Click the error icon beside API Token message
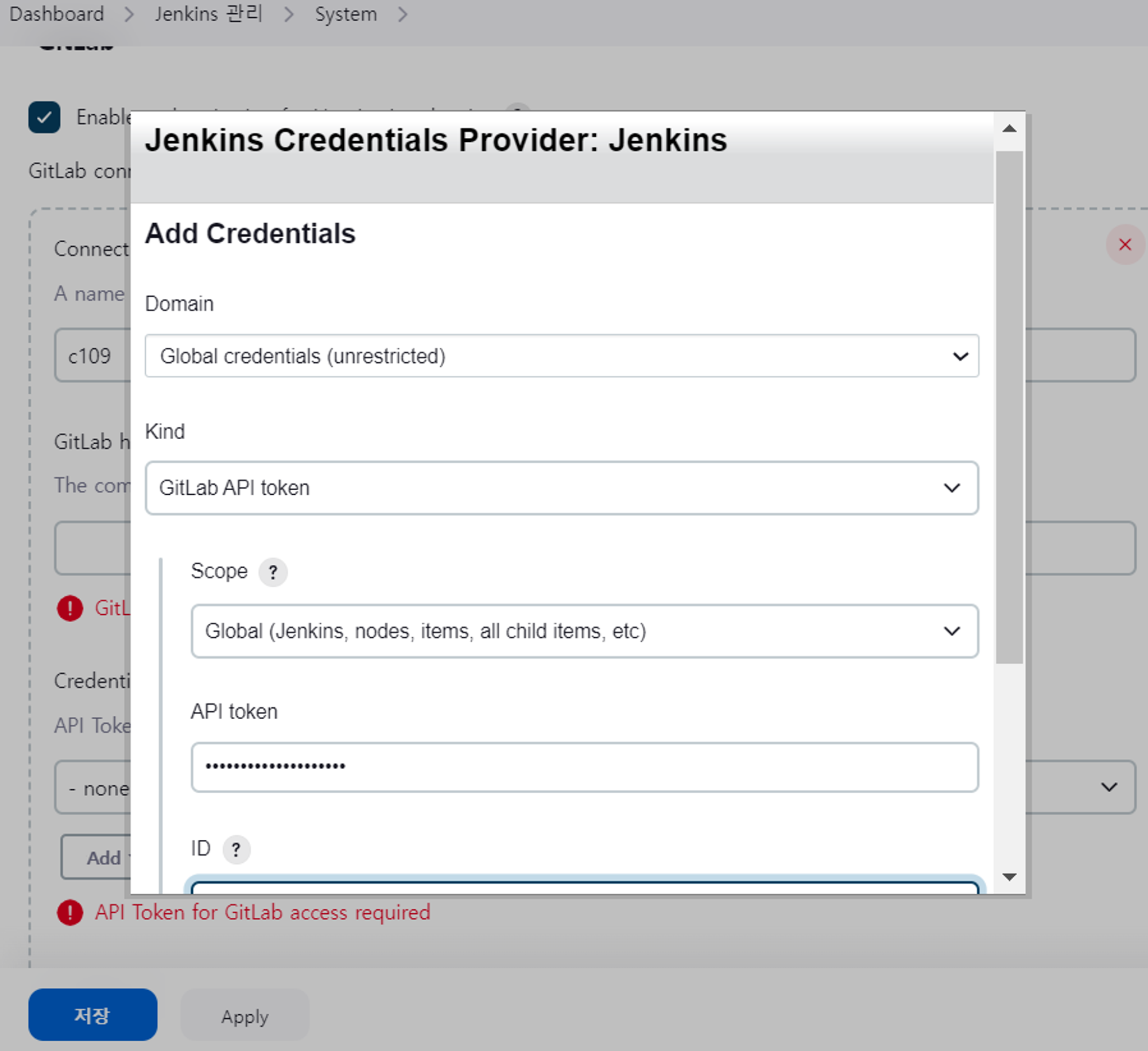This screenshot has height=1051, width=1148. click(70, 912)
